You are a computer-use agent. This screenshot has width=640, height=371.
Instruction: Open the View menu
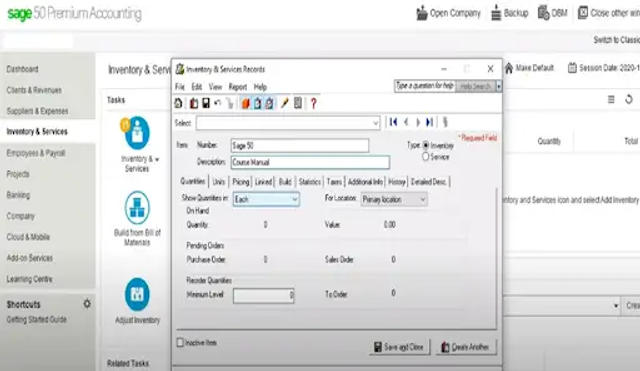215,87
